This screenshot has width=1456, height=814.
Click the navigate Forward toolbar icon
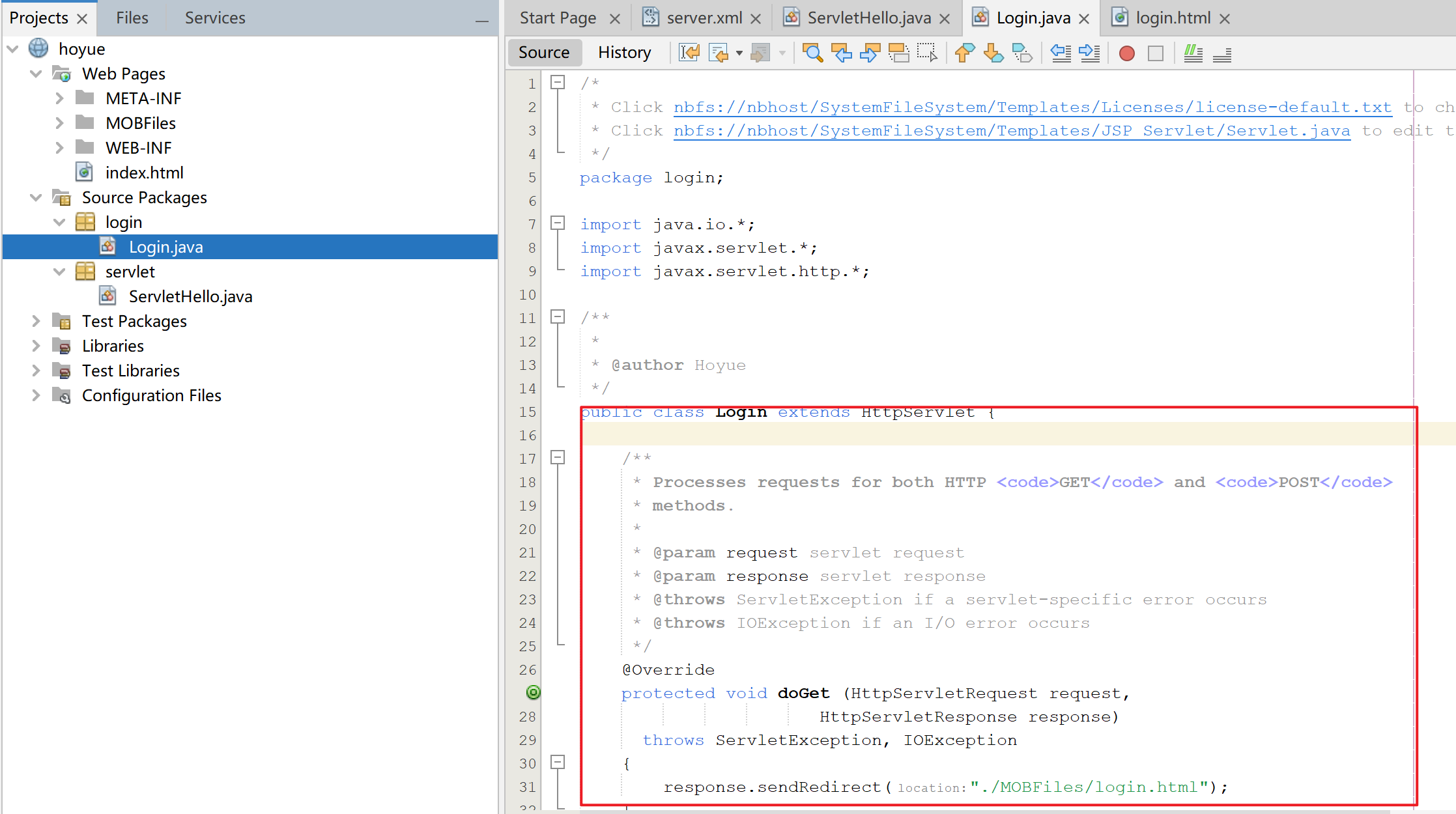click(x=760, y=53)
